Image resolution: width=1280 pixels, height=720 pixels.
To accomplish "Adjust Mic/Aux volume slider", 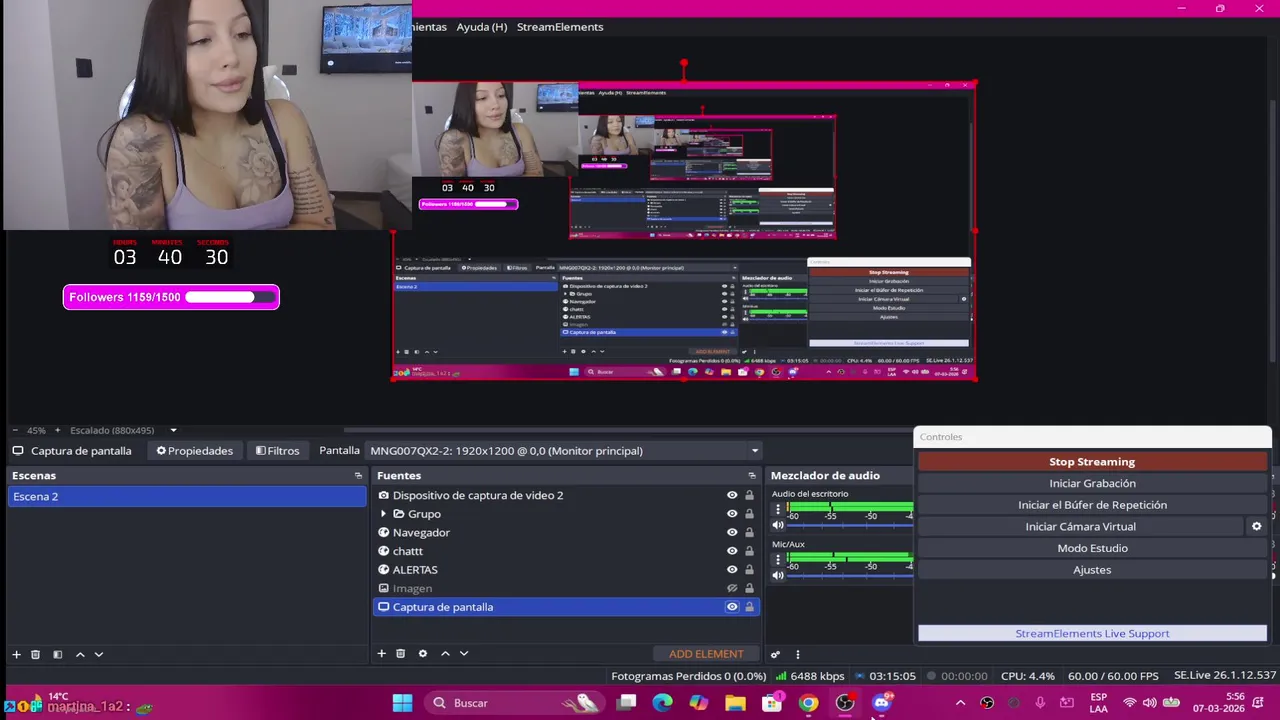I will (850, 576).
